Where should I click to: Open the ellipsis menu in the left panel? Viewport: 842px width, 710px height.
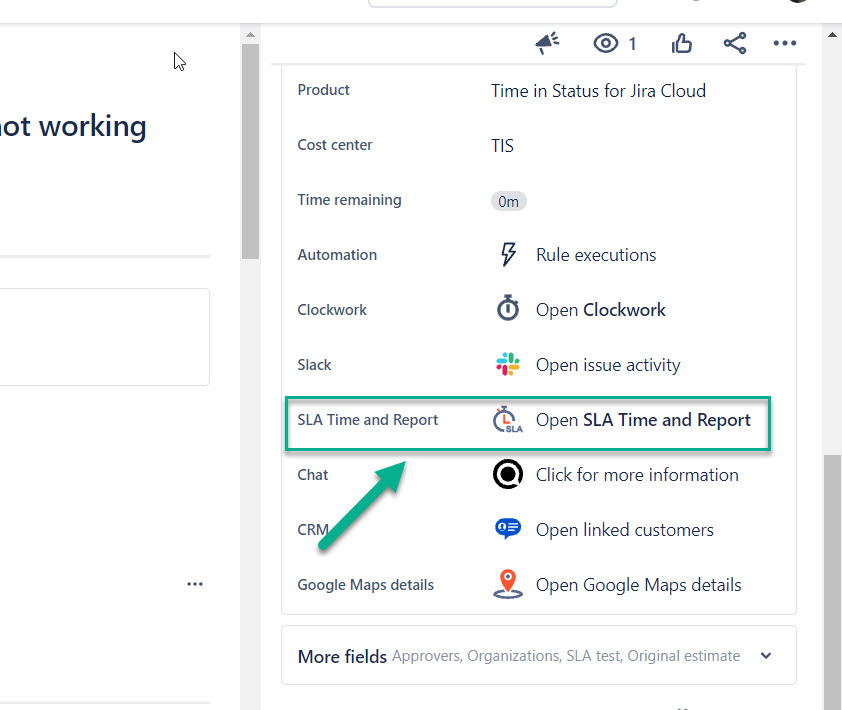click(195, 583)
